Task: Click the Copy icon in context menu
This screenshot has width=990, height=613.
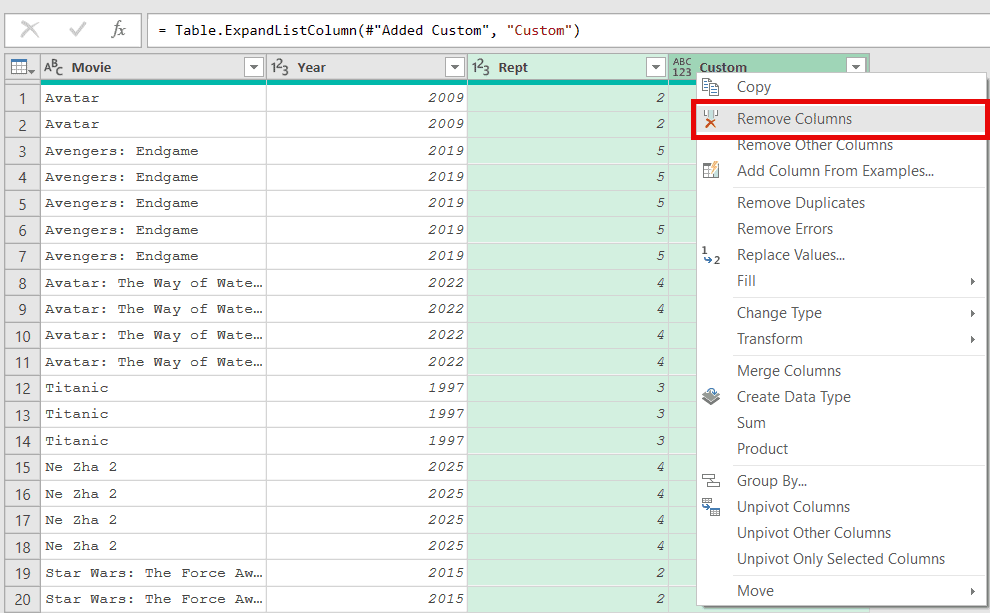Action: [714, 87]
